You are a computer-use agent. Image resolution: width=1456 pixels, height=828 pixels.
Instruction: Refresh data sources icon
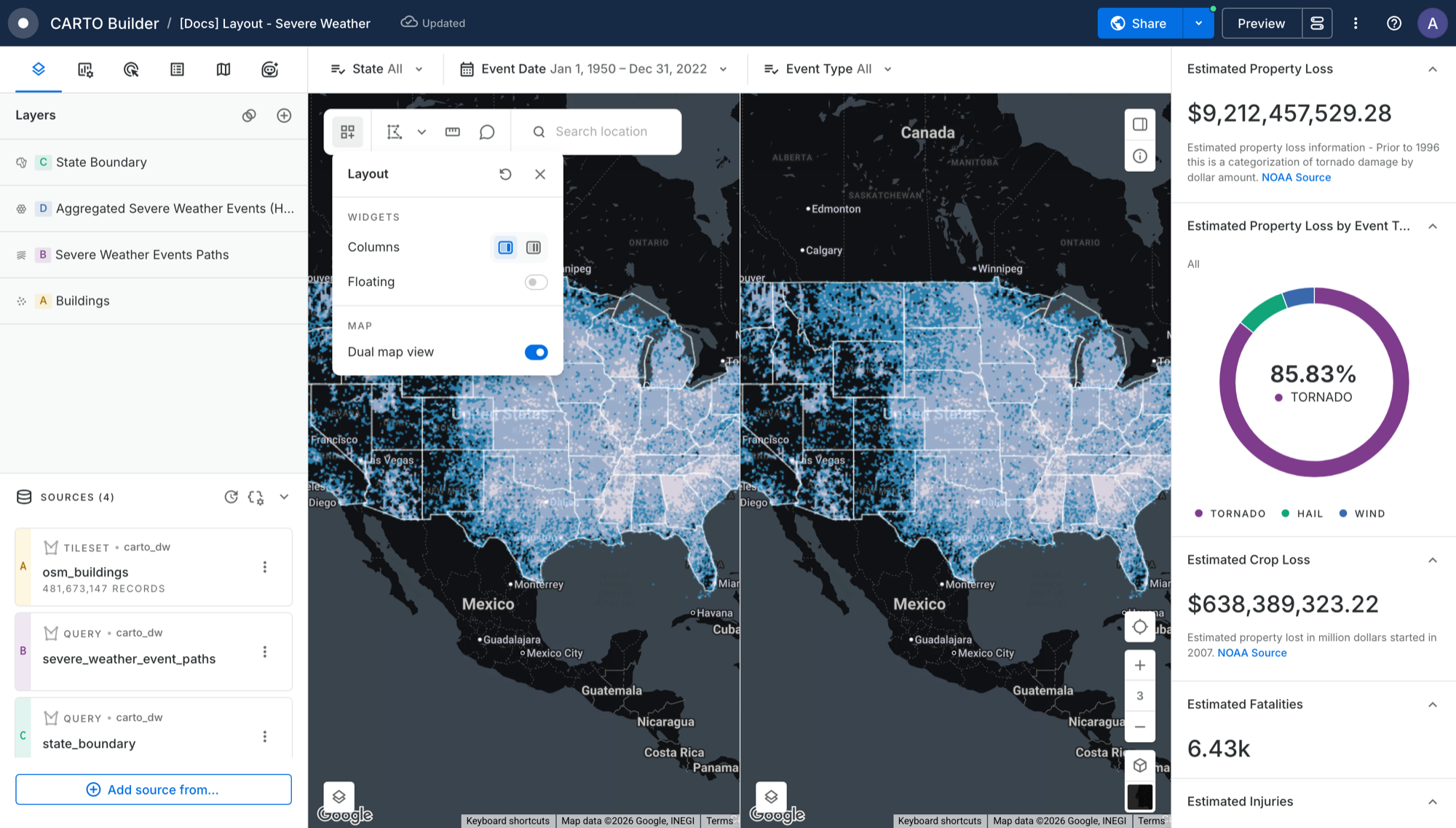tap(231, 497)
